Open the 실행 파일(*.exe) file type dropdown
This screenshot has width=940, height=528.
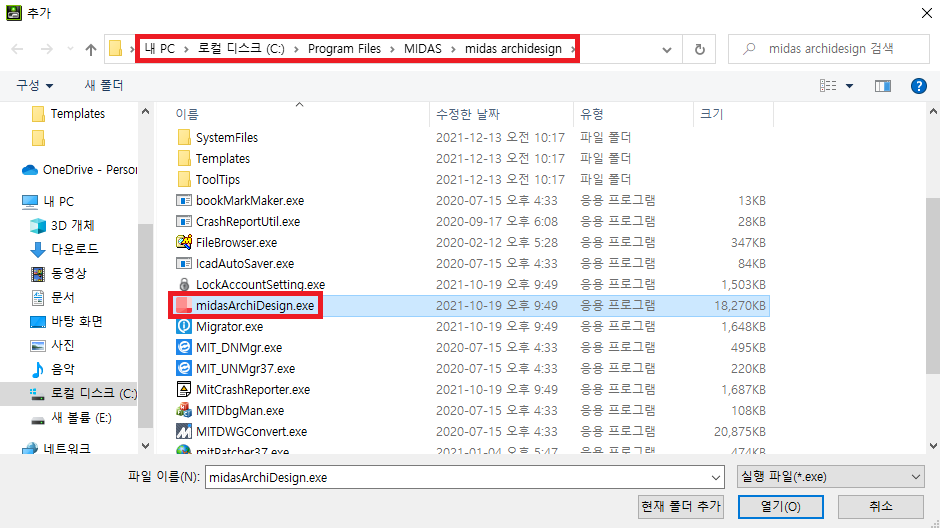coord(830,477)
